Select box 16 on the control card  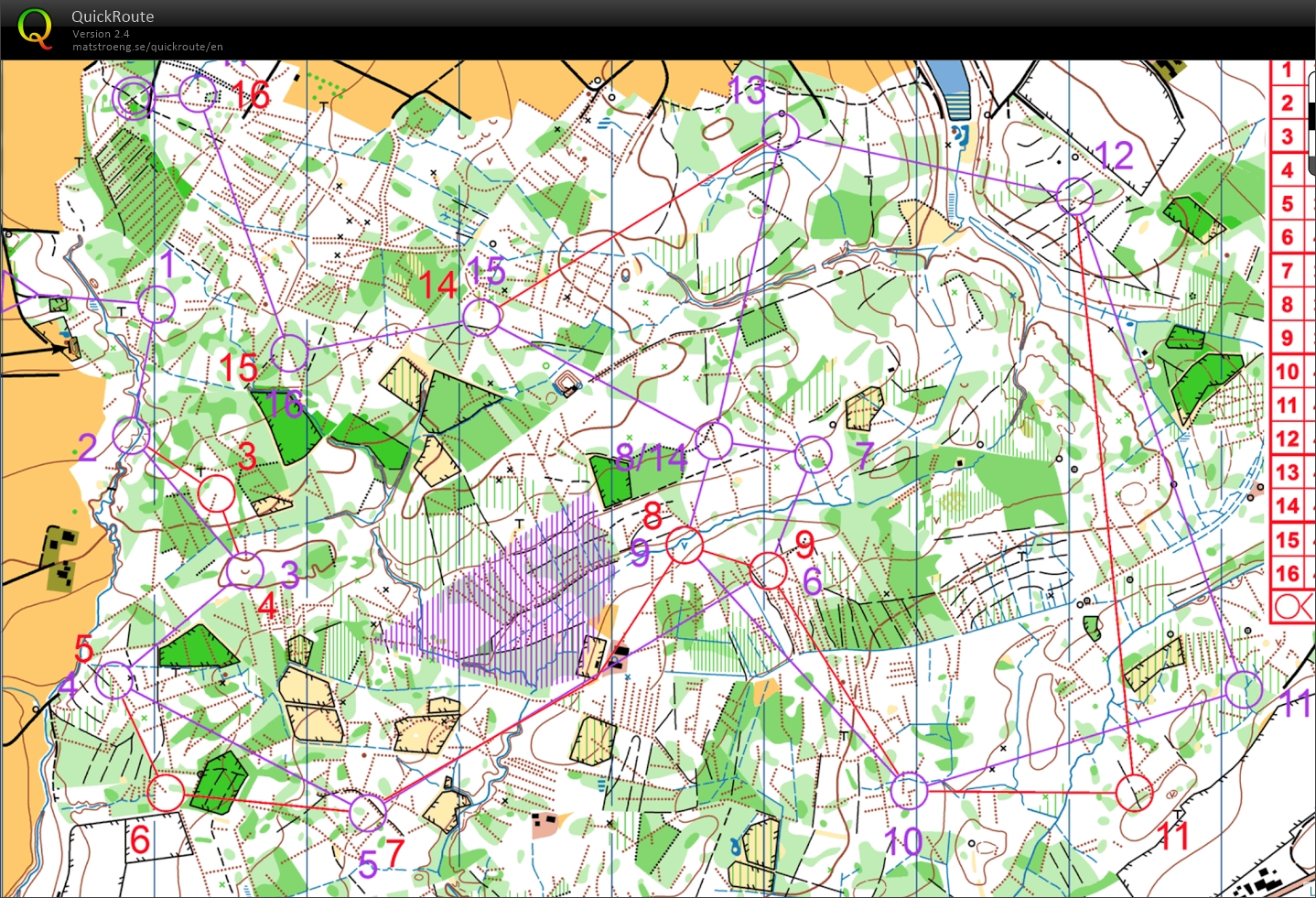(x=1288, y=573)
